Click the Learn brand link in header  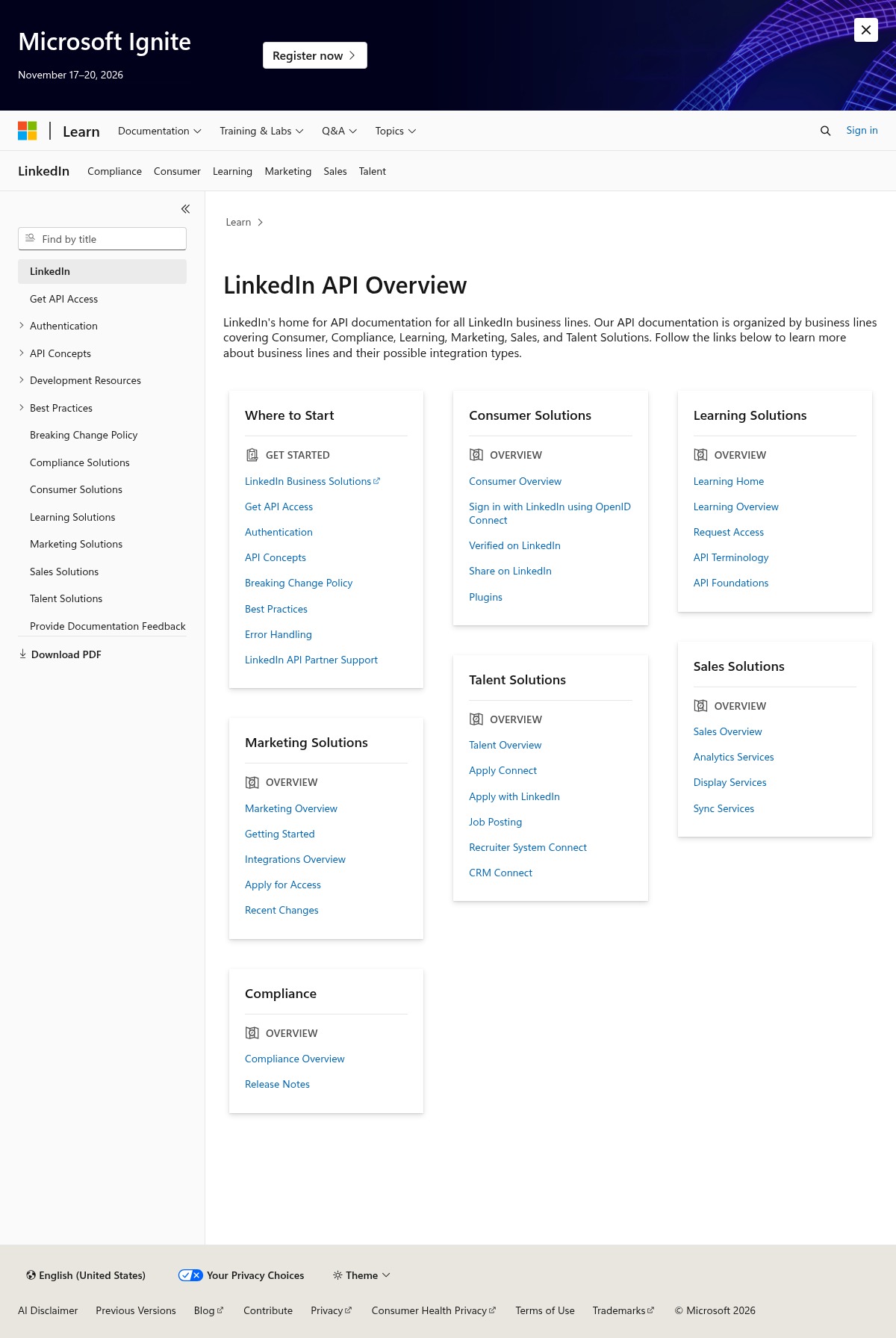pyautogui.click(x=81, y=131)
